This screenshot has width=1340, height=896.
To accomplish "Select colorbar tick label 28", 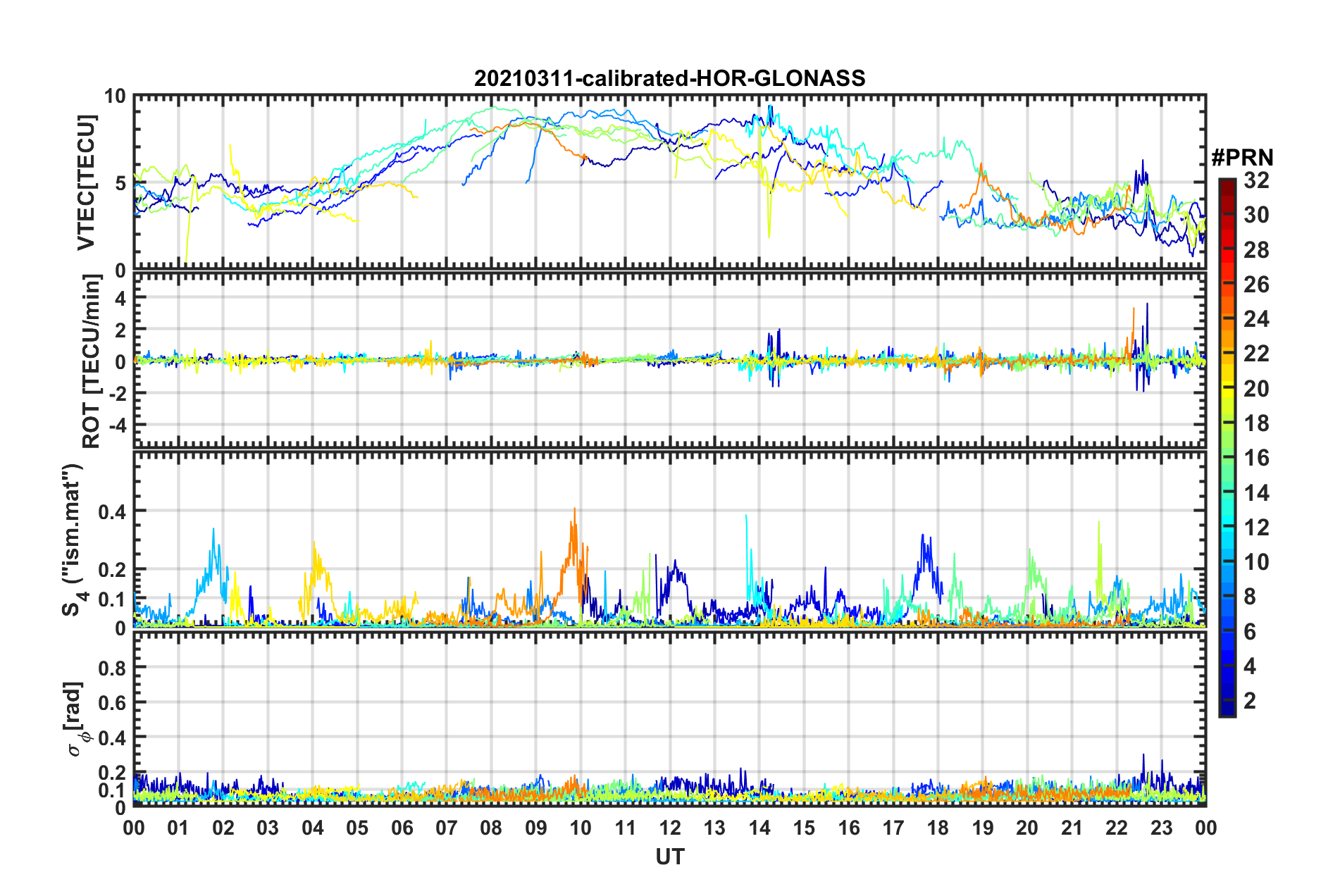I will pyautogui.click(x=1256, y=250).
